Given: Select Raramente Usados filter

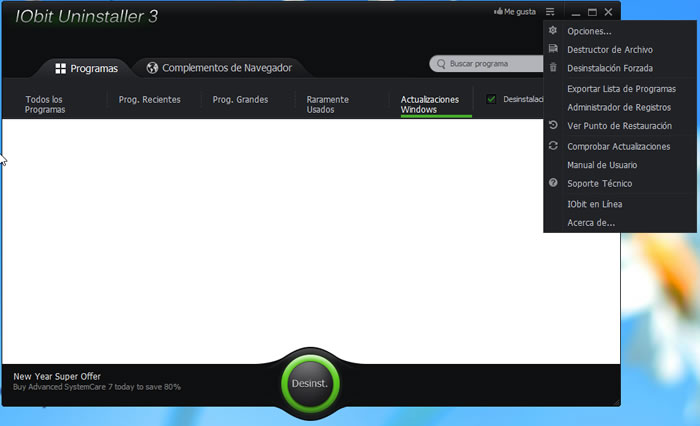Looking at the screenshot, I should tap(327, 104).
